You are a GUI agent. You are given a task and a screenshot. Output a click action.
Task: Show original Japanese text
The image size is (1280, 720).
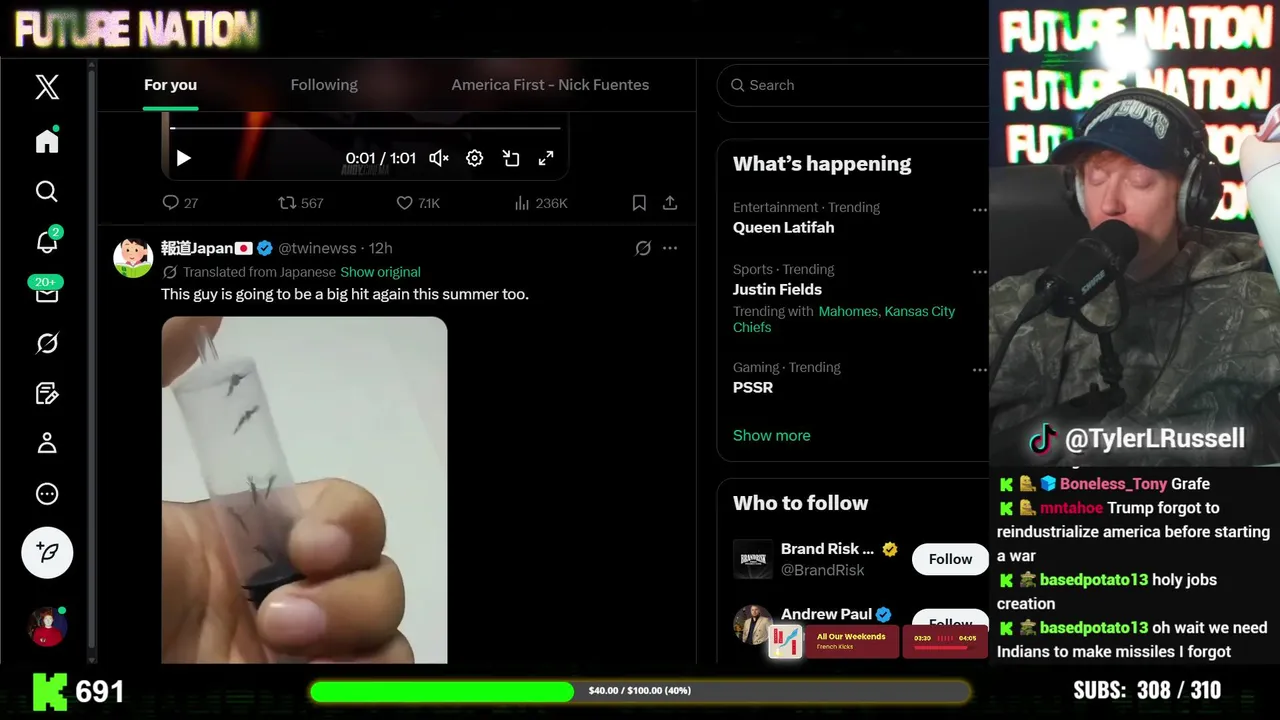tap(380, 272)
